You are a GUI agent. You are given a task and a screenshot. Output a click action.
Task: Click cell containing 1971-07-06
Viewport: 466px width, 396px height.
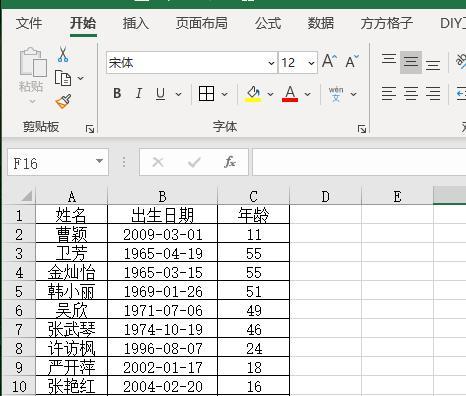coord(162,310)
